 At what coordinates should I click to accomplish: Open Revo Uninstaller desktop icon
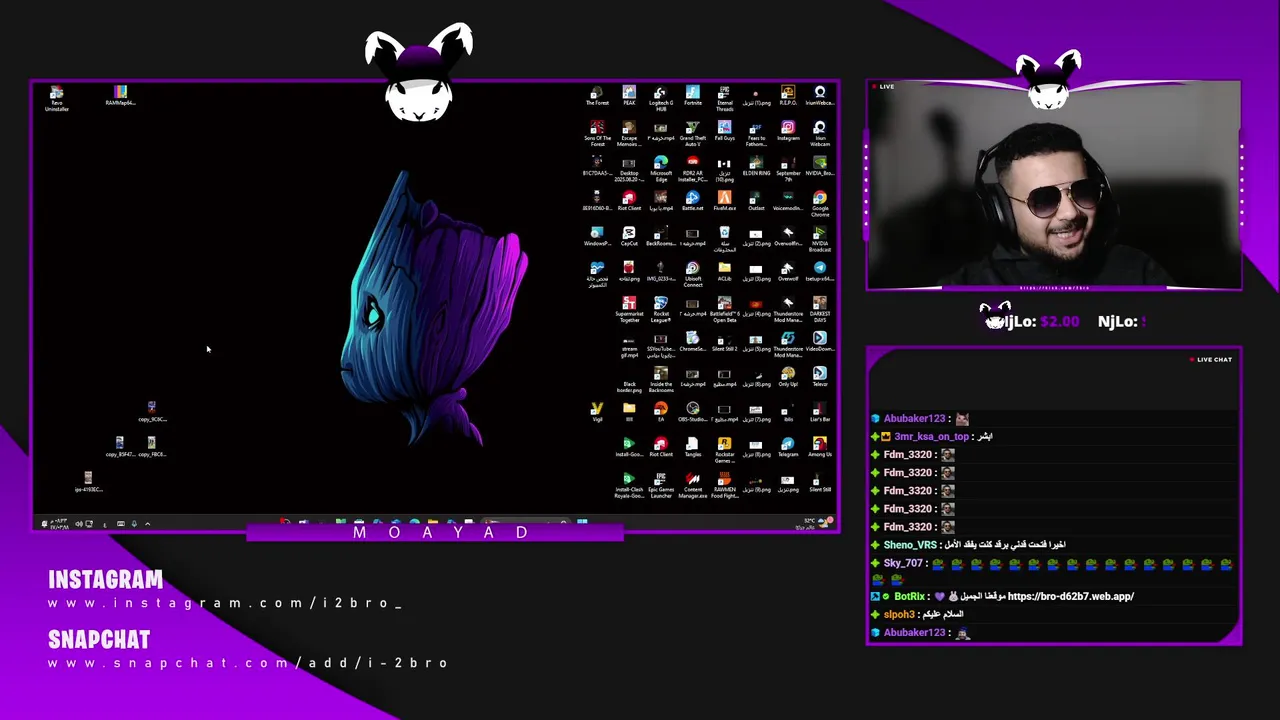pyautogui.click(x=57, y=99)
